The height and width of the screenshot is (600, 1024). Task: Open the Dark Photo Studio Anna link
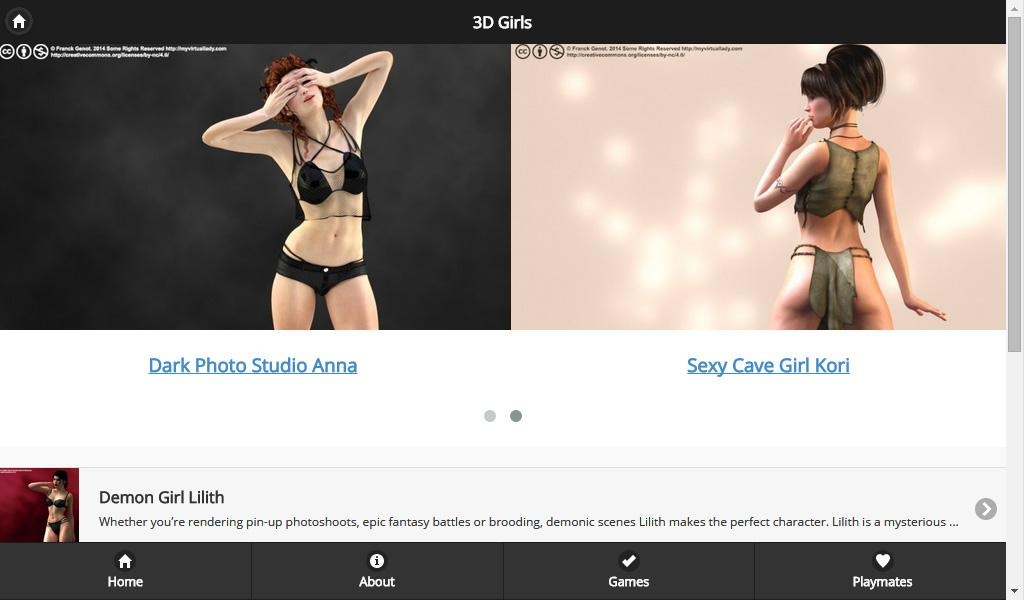(253, 366)
